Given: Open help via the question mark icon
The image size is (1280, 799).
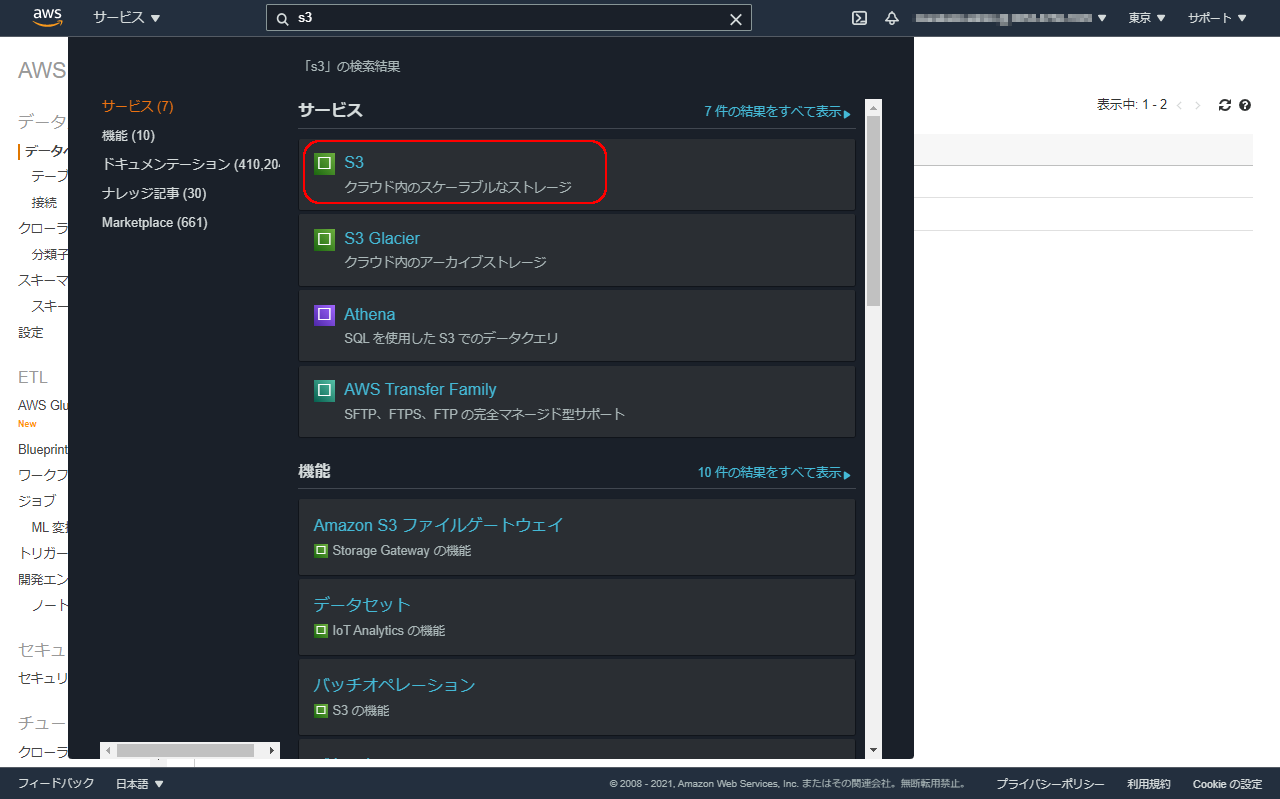Looking at the screenshot, I should (1244, 104).
